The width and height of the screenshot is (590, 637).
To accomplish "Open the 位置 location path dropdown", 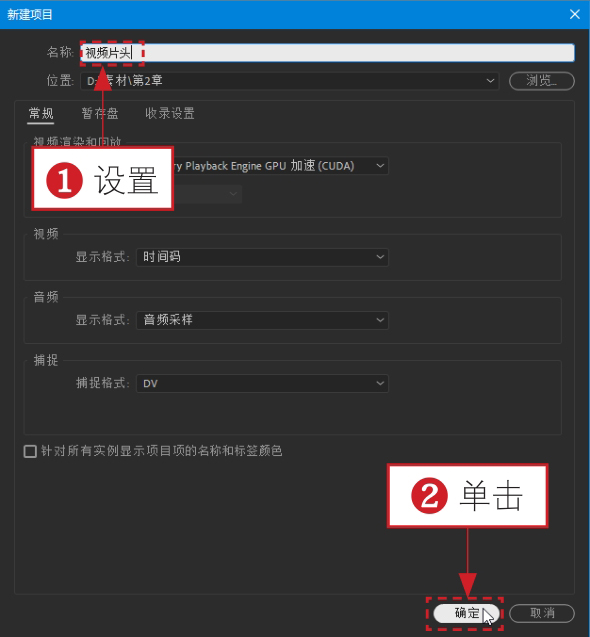I will [289, 81].
